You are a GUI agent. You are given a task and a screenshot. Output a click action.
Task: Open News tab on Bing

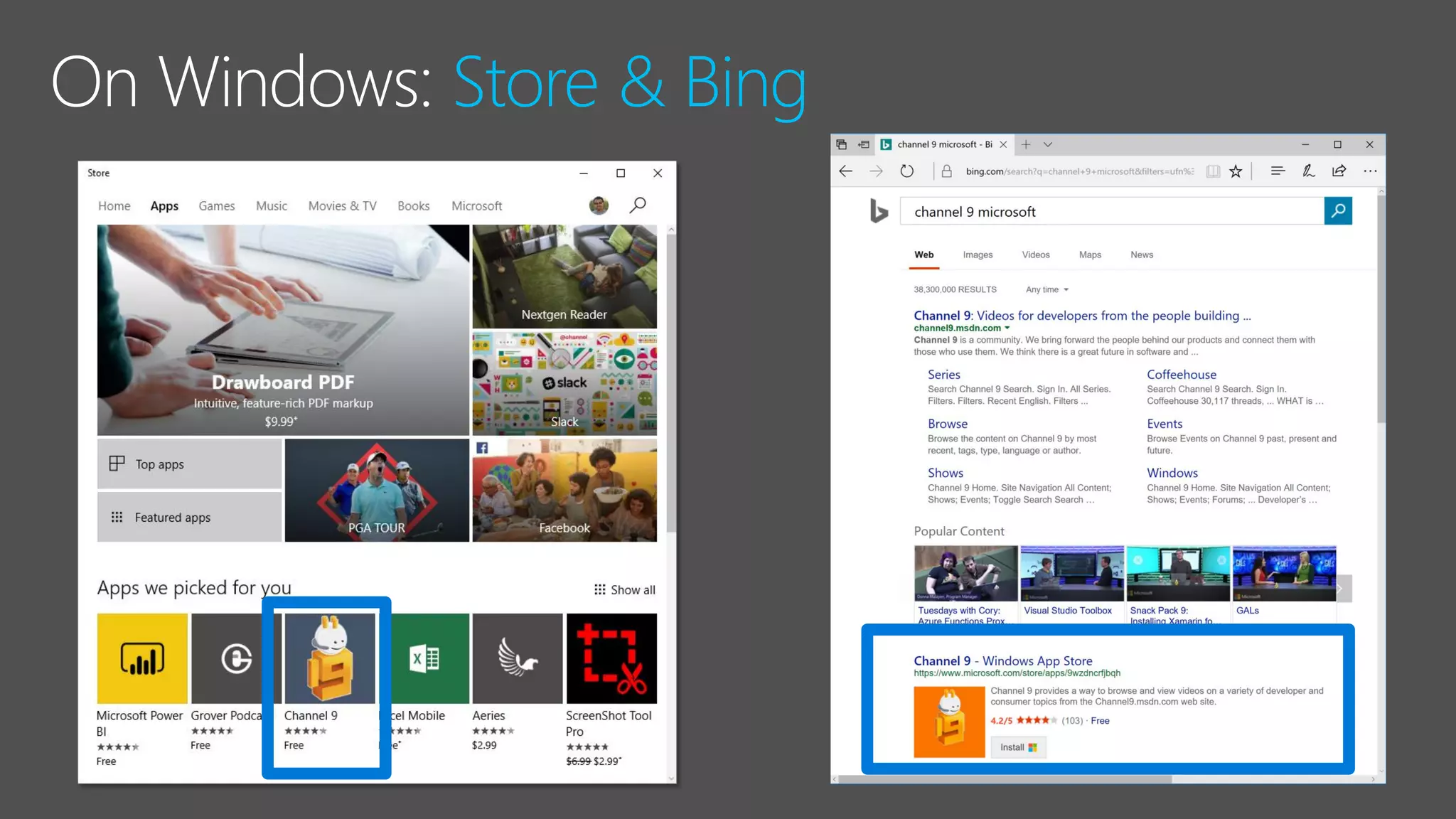(1142, 255)
